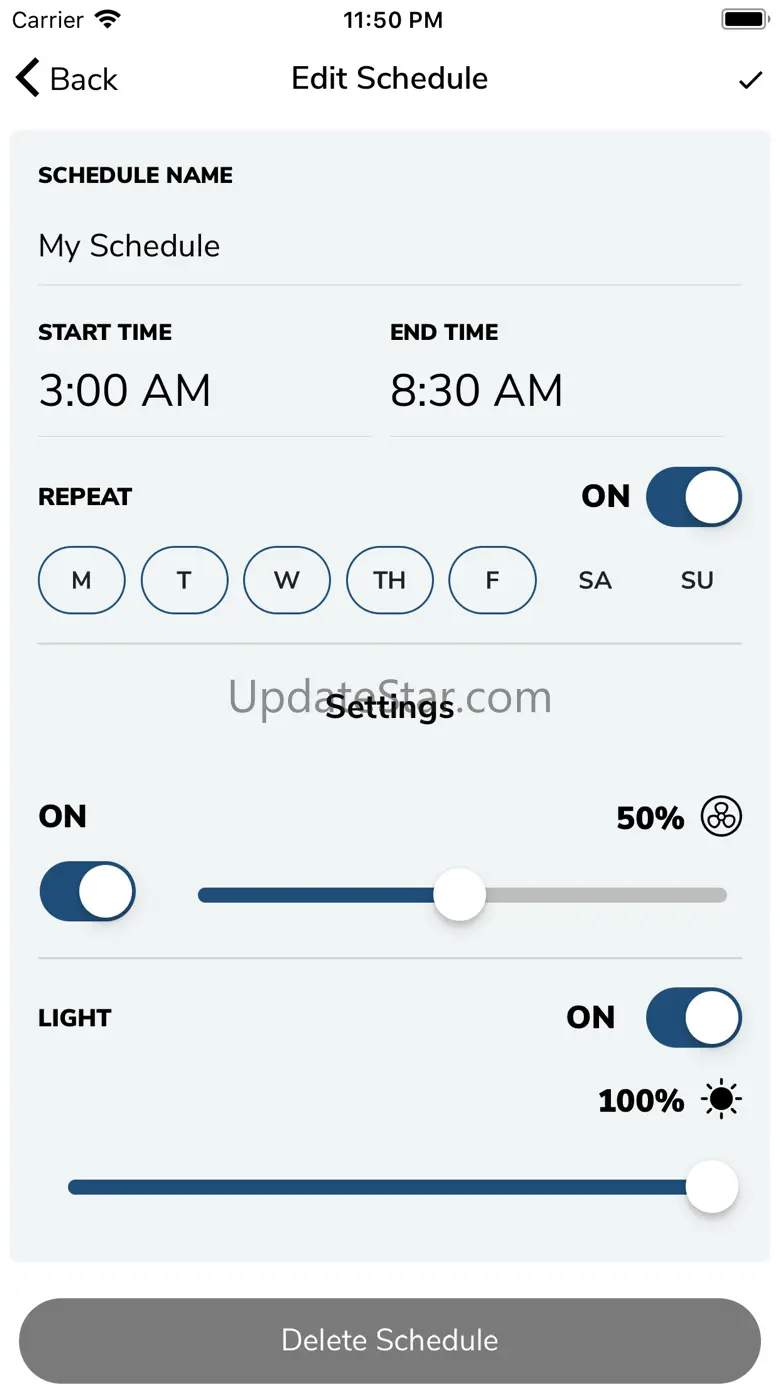Tap the light brightness sun icon

[721, 1100]
